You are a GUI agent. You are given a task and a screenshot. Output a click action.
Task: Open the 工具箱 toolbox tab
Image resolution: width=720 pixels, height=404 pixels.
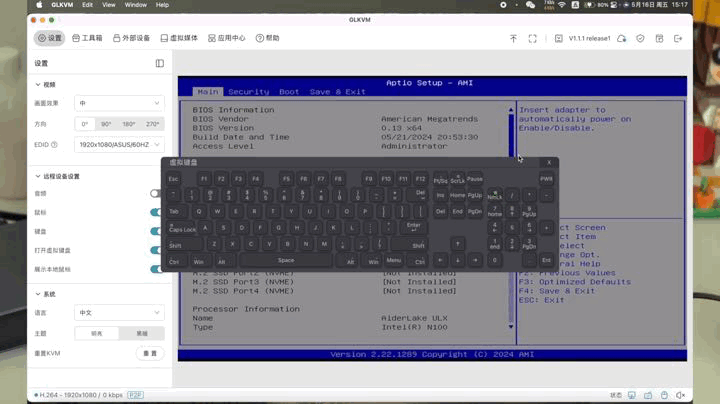click(x=87, y=38)
